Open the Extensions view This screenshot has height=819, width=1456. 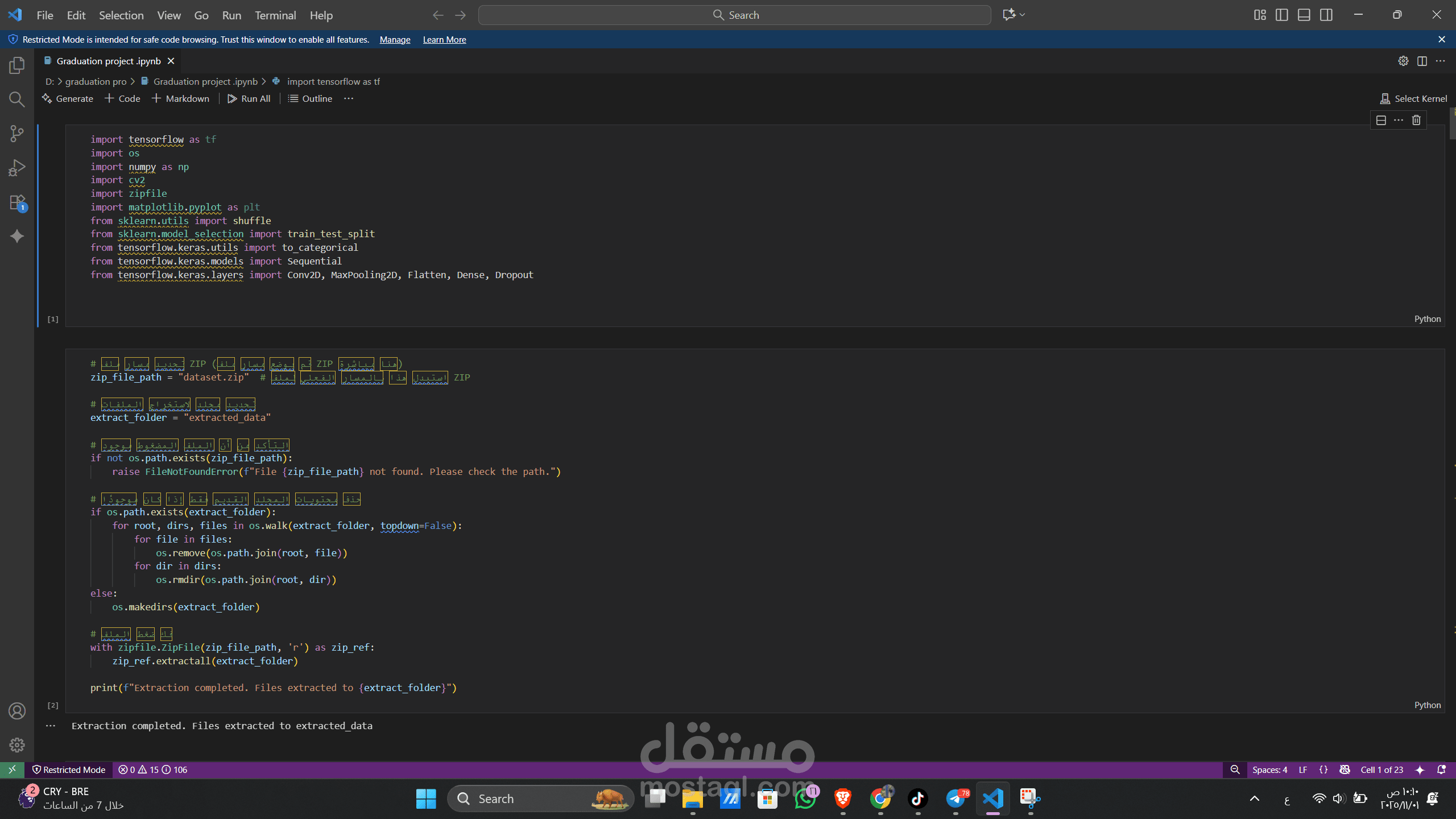tap(17, 202)
